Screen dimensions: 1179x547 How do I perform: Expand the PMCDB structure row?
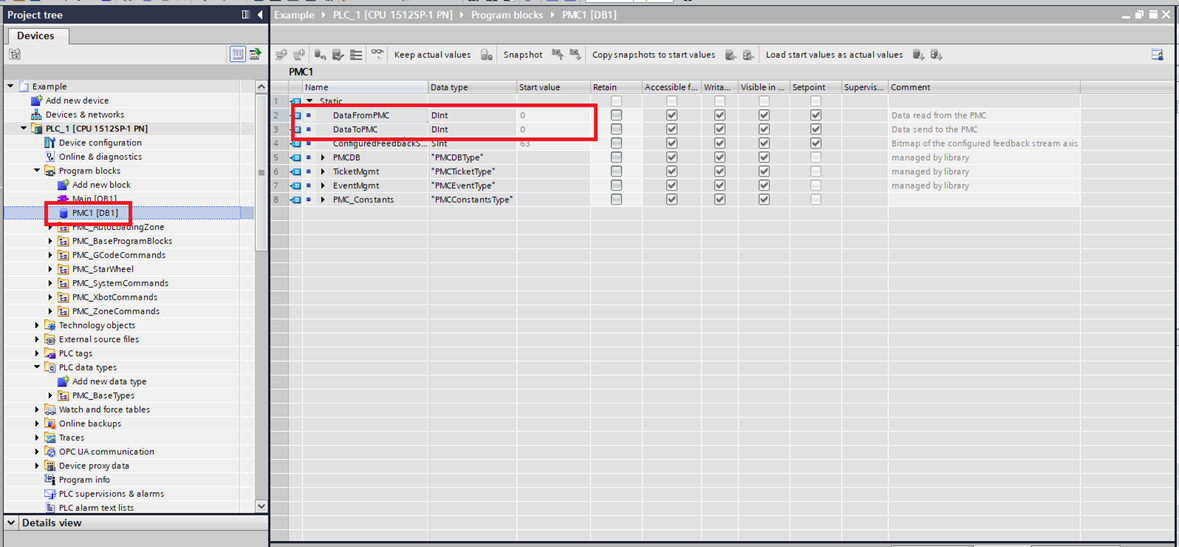pyautogui.click(x=322, y=158)
